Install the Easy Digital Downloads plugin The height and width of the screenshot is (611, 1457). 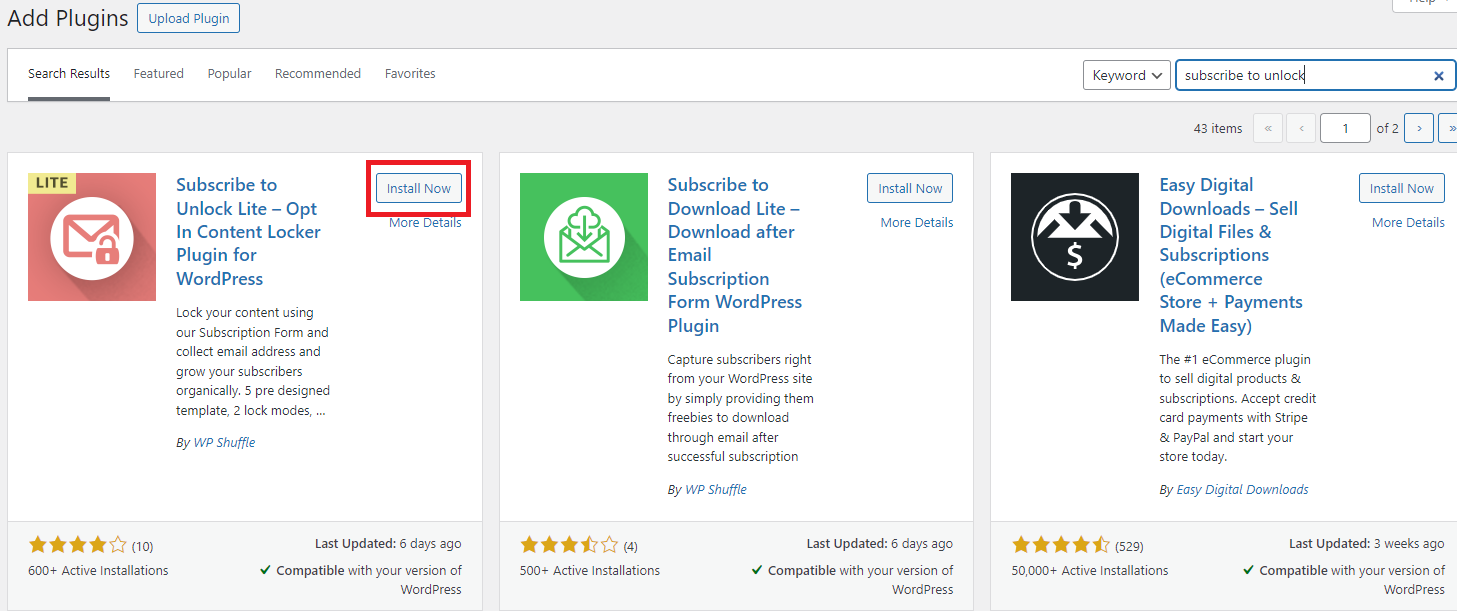coord(1401,188)
